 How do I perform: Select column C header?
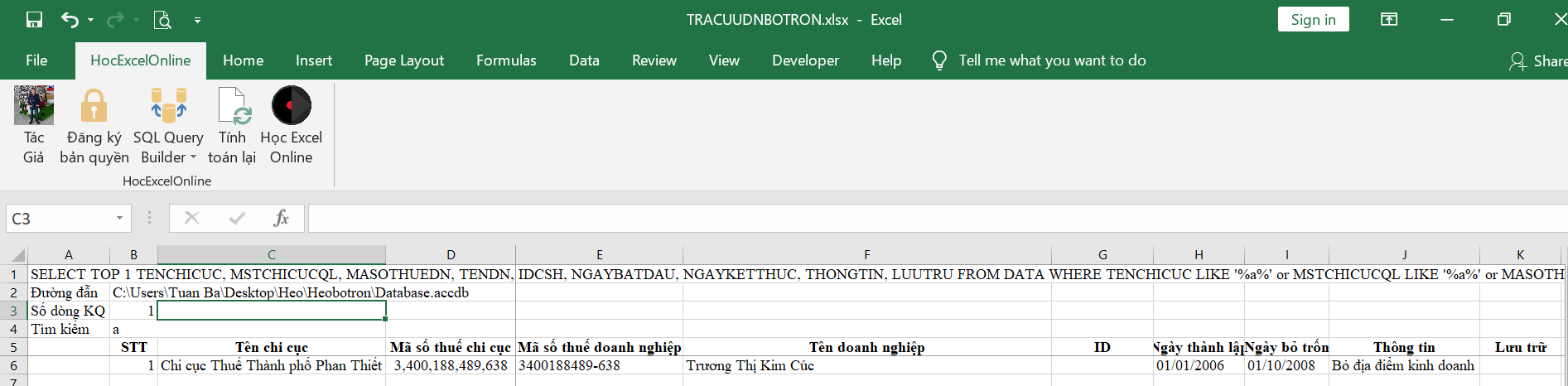pyautogui.click(x=272, y=255)
